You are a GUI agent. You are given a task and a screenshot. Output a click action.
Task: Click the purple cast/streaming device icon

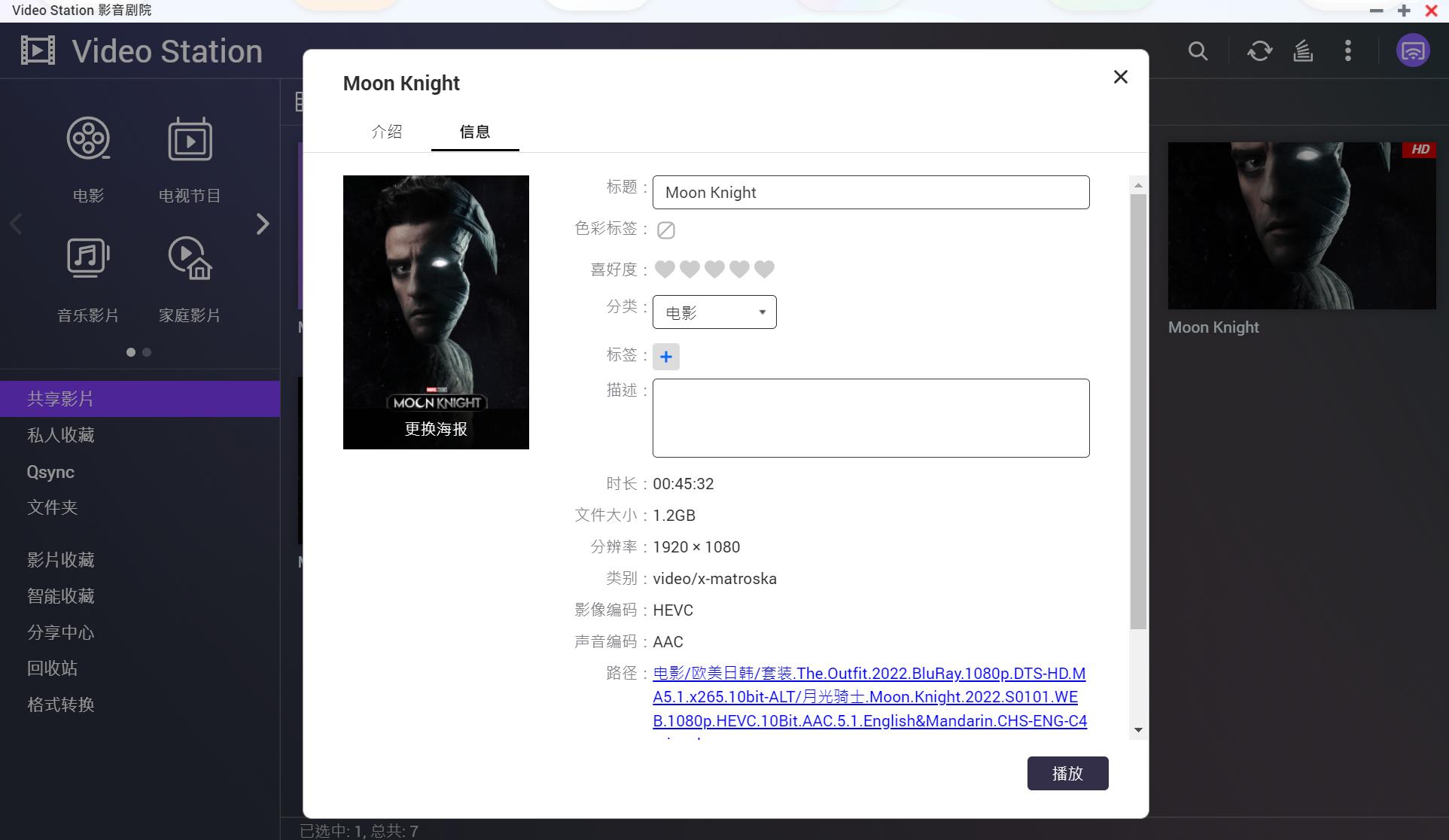[x=1414, y=50]
